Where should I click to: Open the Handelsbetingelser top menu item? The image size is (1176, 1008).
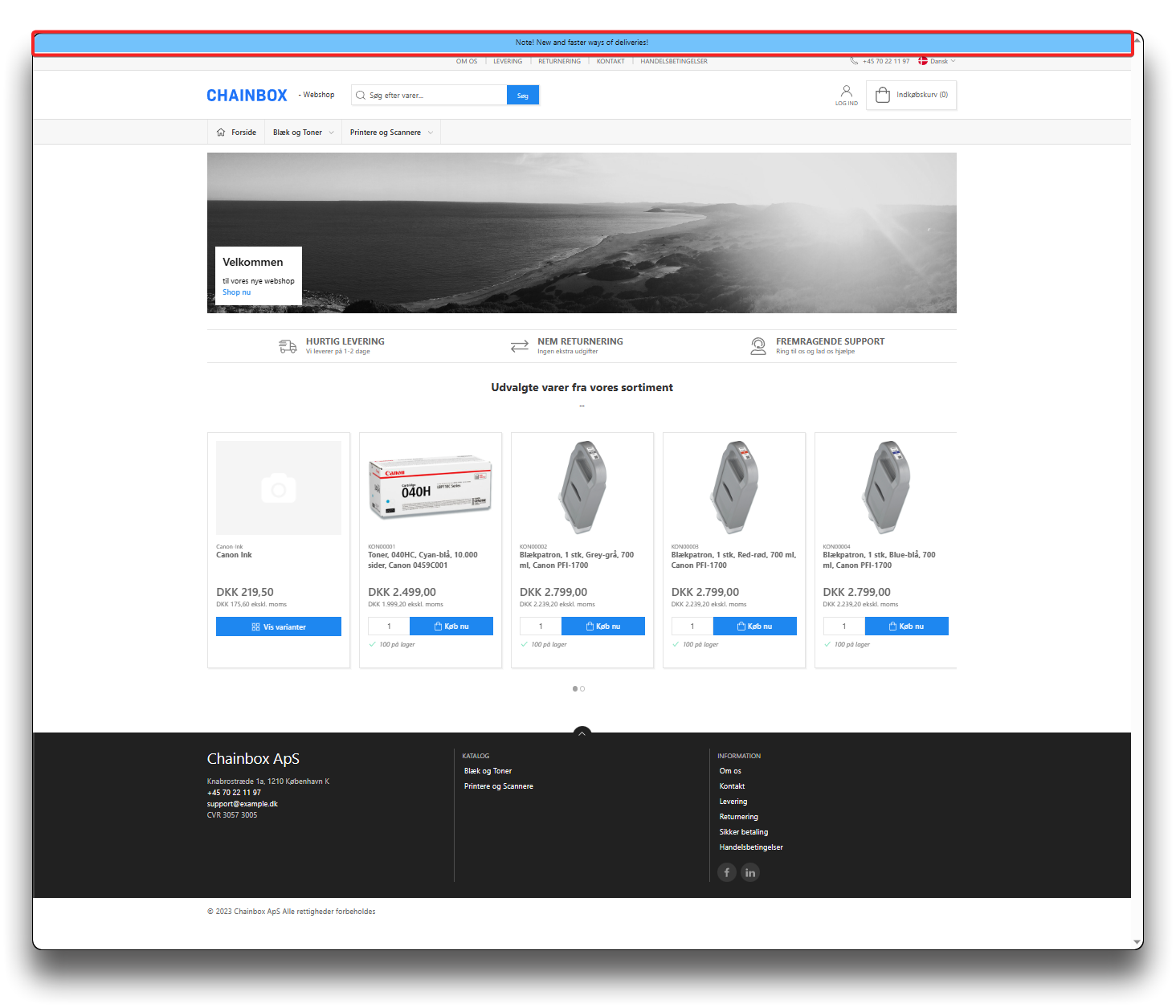pyautogui.click(x=673, y=61)
